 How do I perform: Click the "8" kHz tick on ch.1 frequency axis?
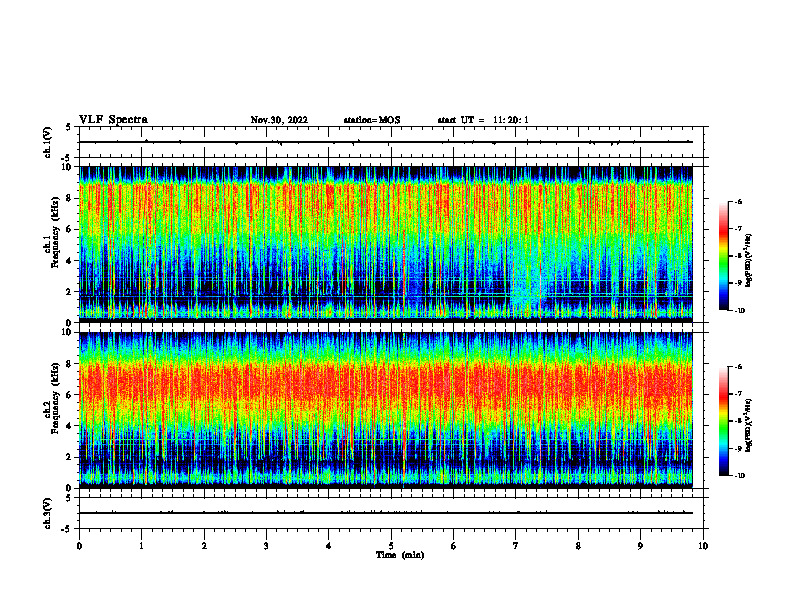point(69,198)
